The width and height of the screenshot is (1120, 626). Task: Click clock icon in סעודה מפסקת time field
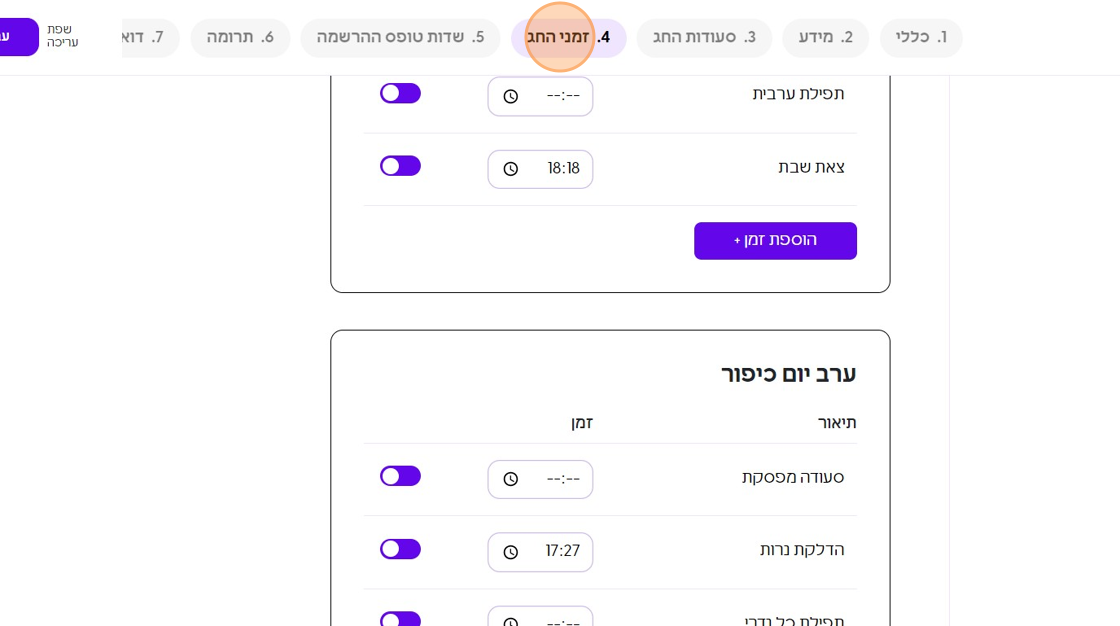[x=511, y=479]
